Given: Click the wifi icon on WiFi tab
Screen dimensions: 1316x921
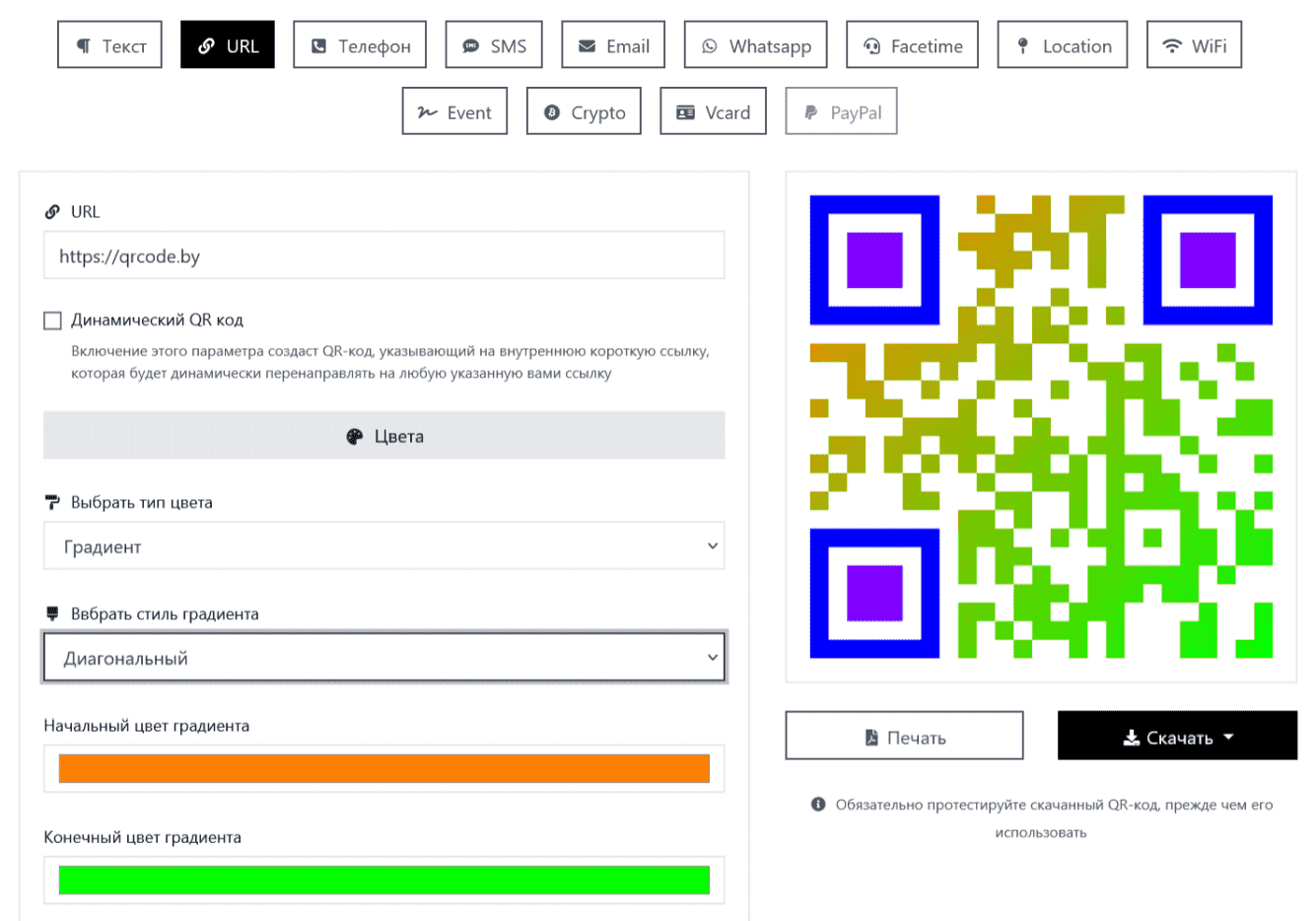Looking at the screenshot, I should coord(1172,45).
